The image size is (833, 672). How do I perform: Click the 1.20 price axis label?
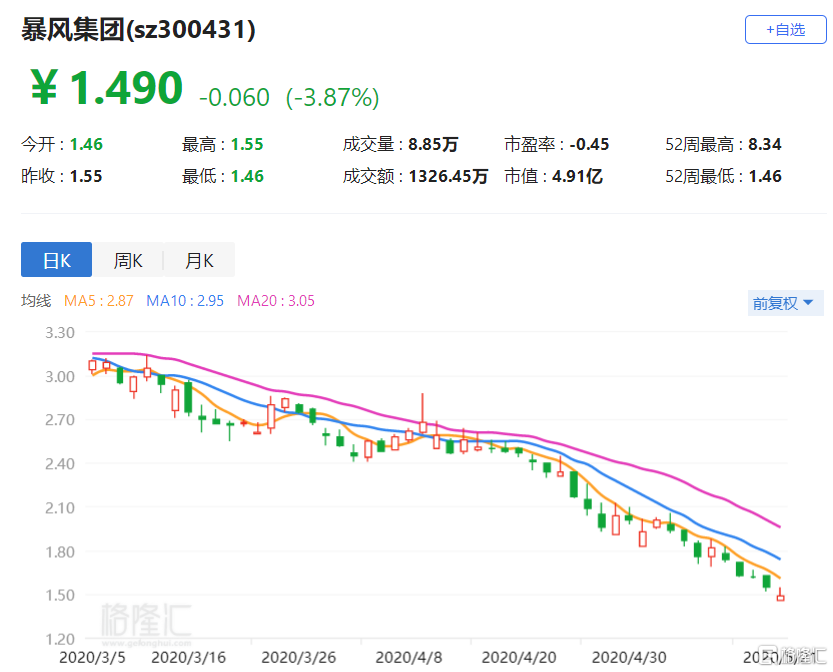(x=60, y=639)
